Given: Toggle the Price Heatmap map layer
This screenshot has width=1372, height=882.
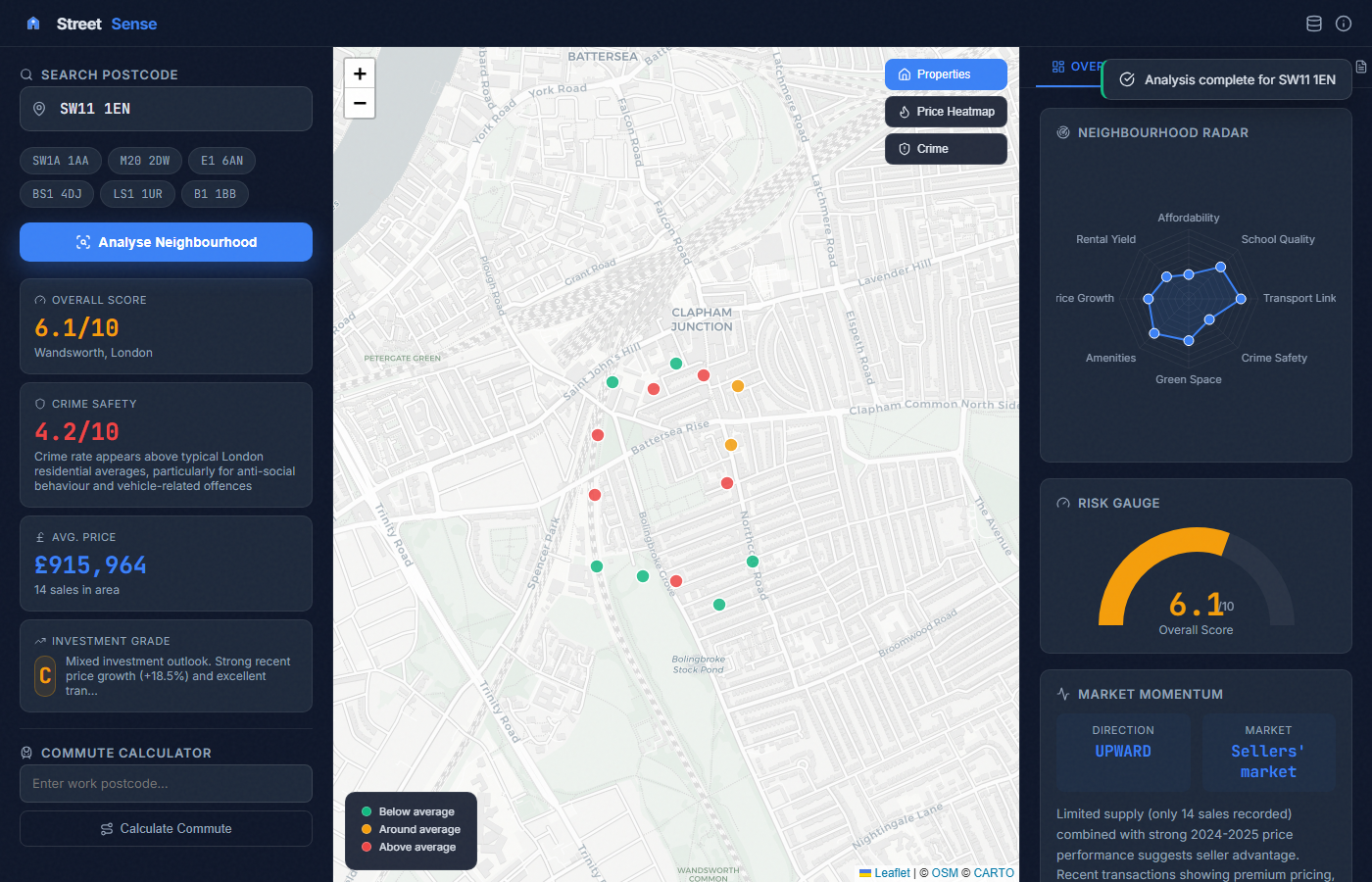Looking at the screenshot, I should (x=946, y=112).
